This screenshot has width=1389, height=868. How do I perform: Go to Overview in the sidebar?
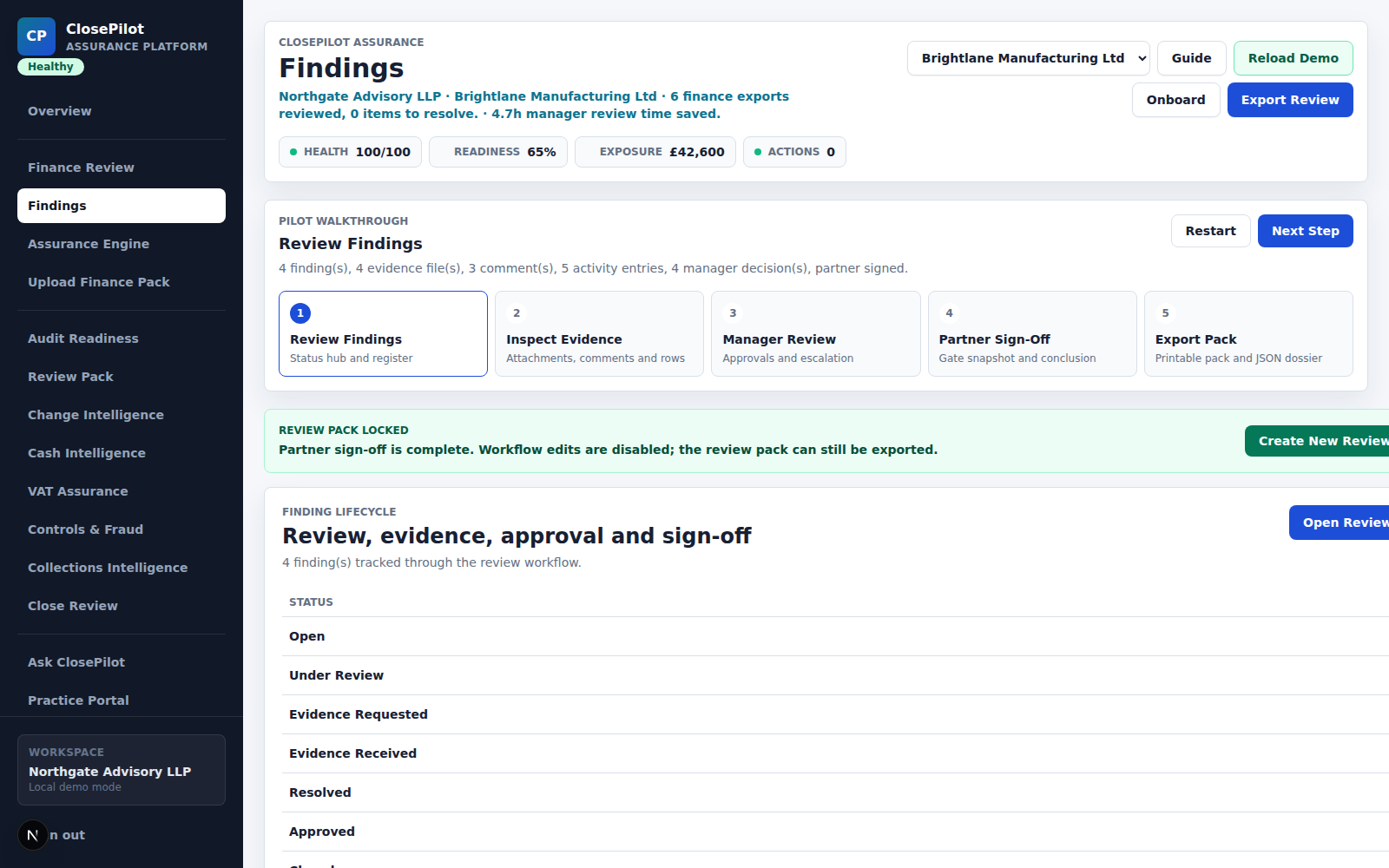[x=122, y=111]
